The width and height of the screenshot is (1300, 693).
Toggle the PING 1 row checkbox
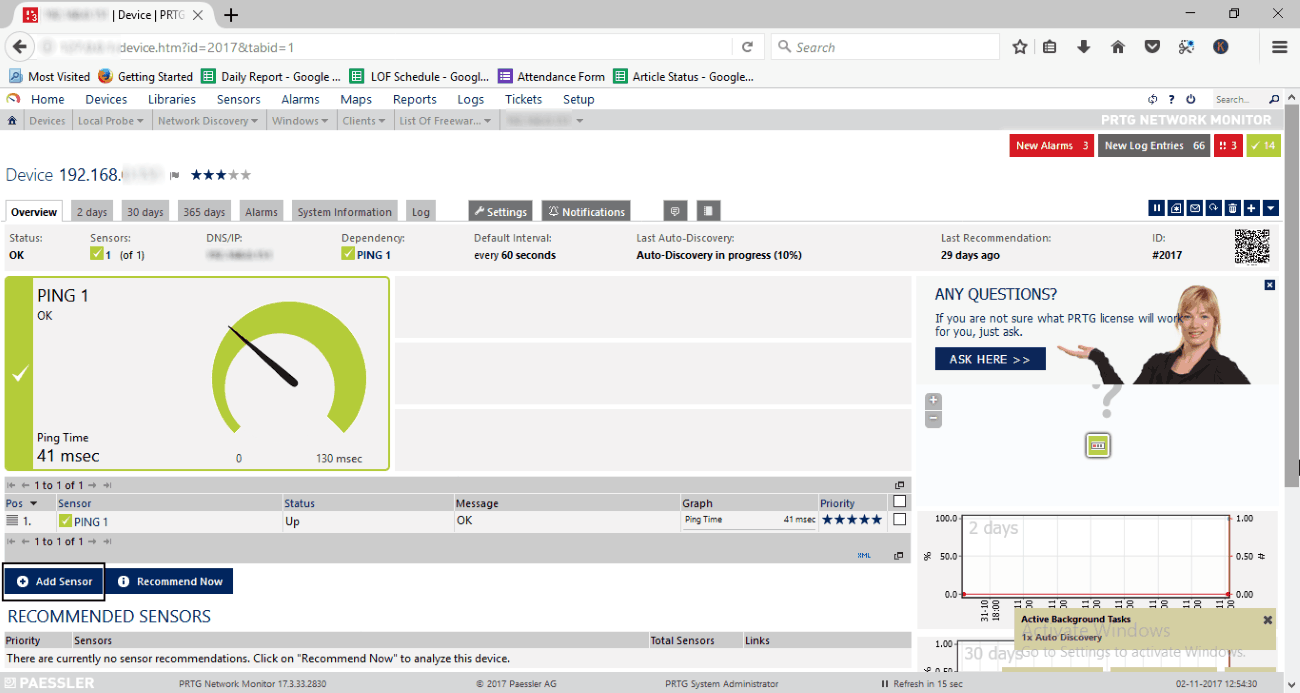tap(899, 520)
